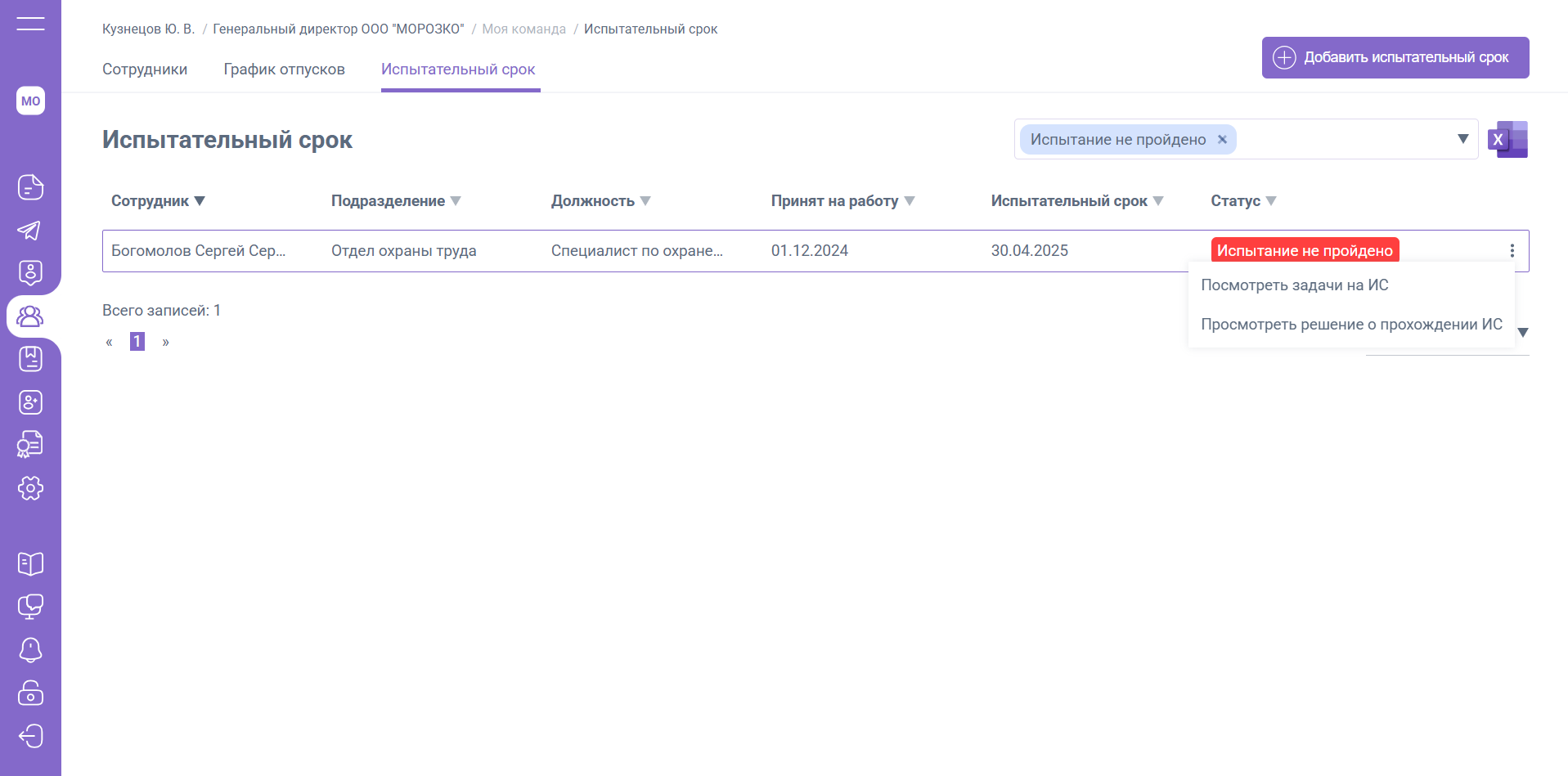Open the hamburger menu in sidebar
Viewport: 1568px width, 776px height.
(x=30, y=24)
